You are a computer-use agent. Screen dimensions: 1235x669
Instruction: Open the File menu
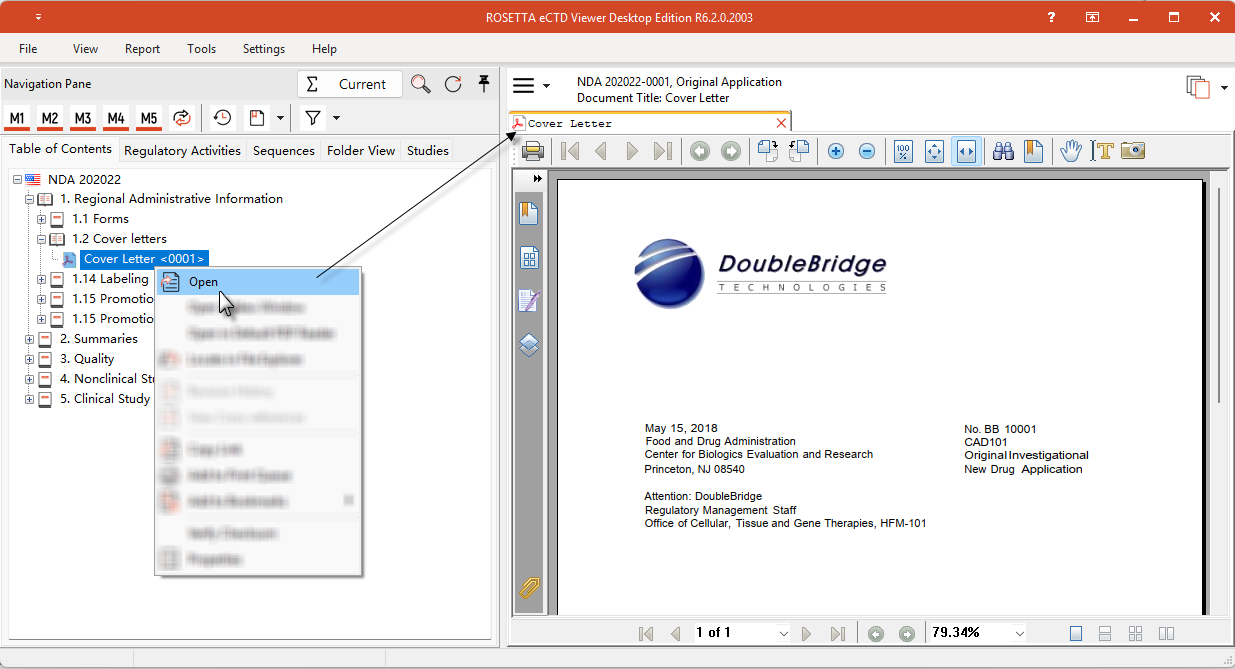28,49
